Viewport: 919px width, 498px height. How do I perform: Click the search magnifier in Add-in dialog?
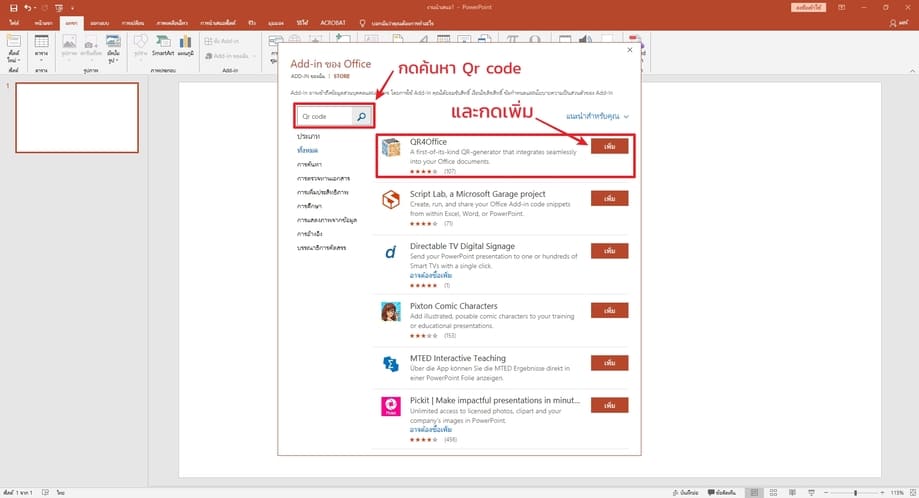tap(361, 117)
